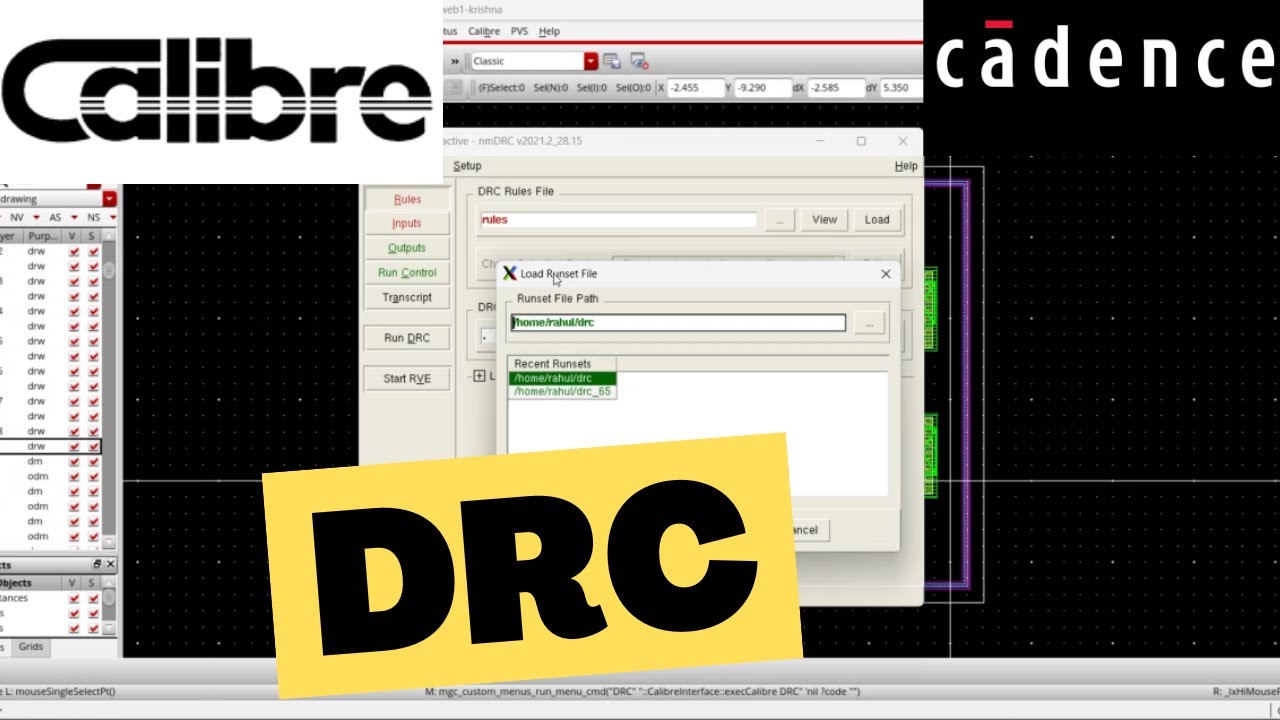Open the NS dropdown in layer palette
1280x720 pixels.
pyautogui.click(x=112, y=217)
